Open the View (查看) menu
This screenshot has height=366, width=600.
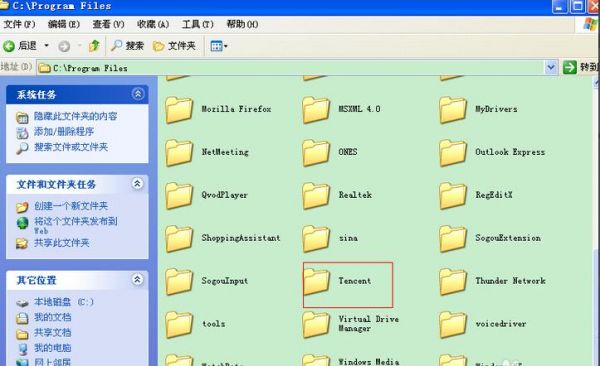coord(108,25)
